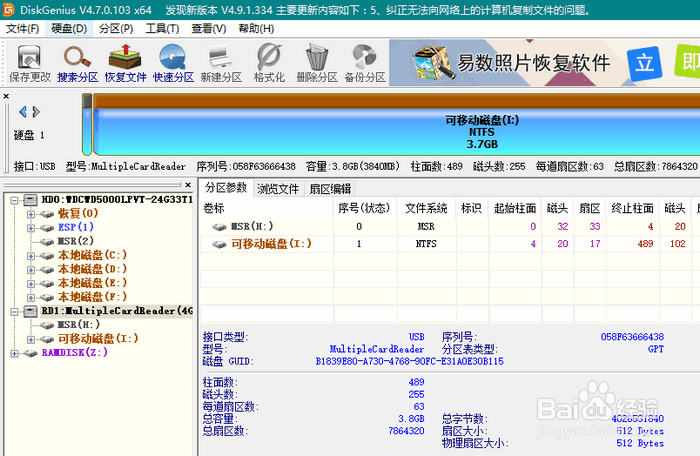Go to next disk with right arrow

(x=36, y=112)
